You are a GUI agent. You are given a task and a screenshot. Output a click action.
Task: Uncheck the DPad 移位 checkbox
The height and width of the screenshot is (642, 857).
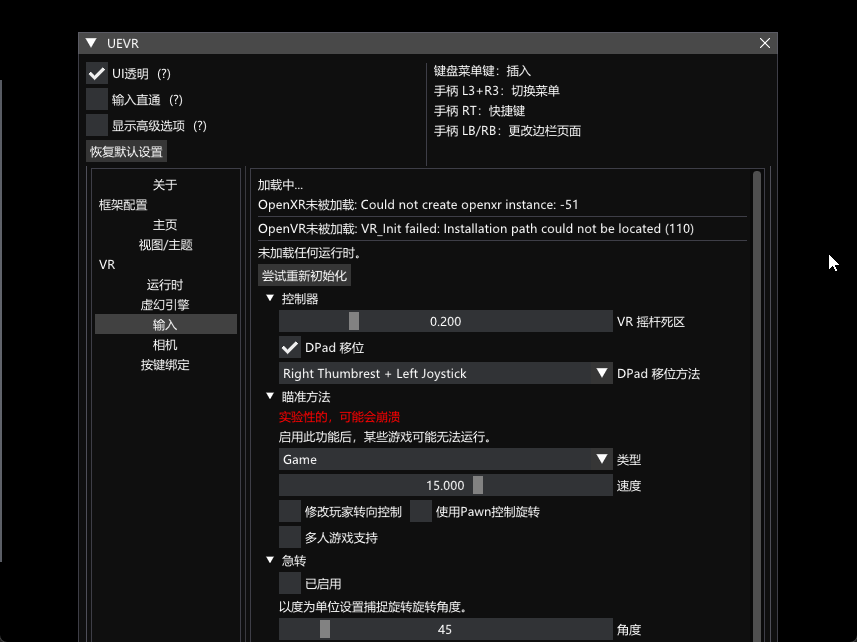coord(290,347)
